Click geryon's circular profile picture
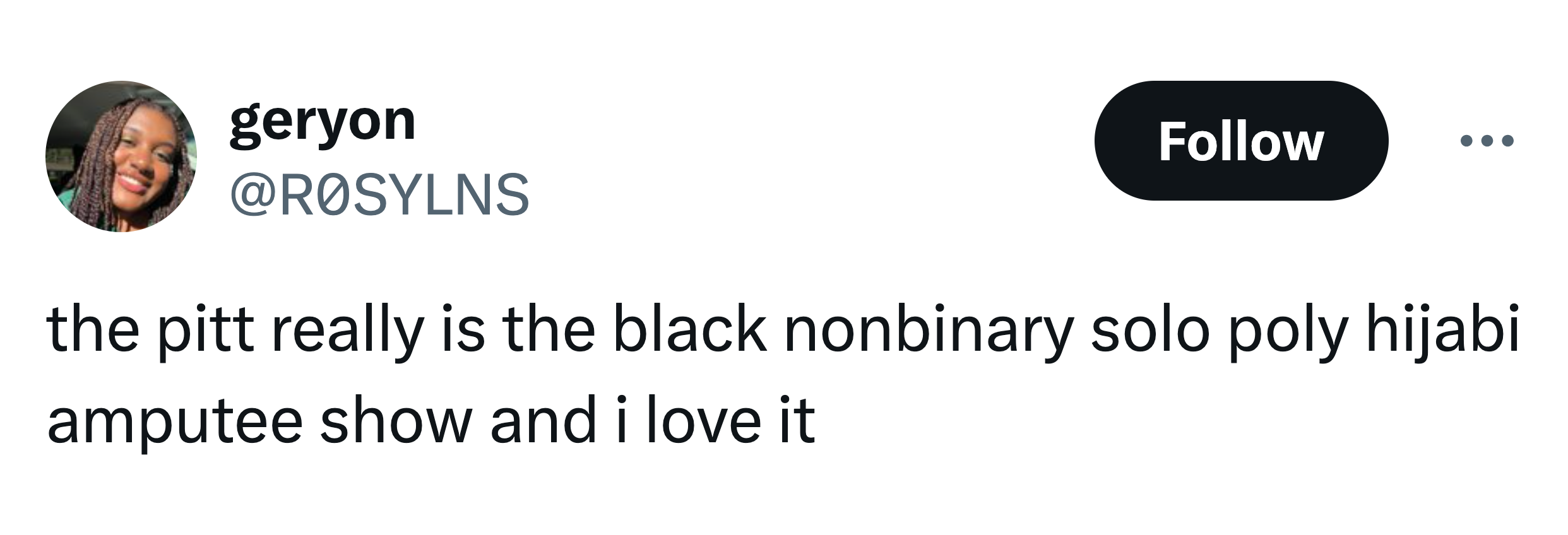This screenshot has width=1568, height=535. tap(121, 156)
